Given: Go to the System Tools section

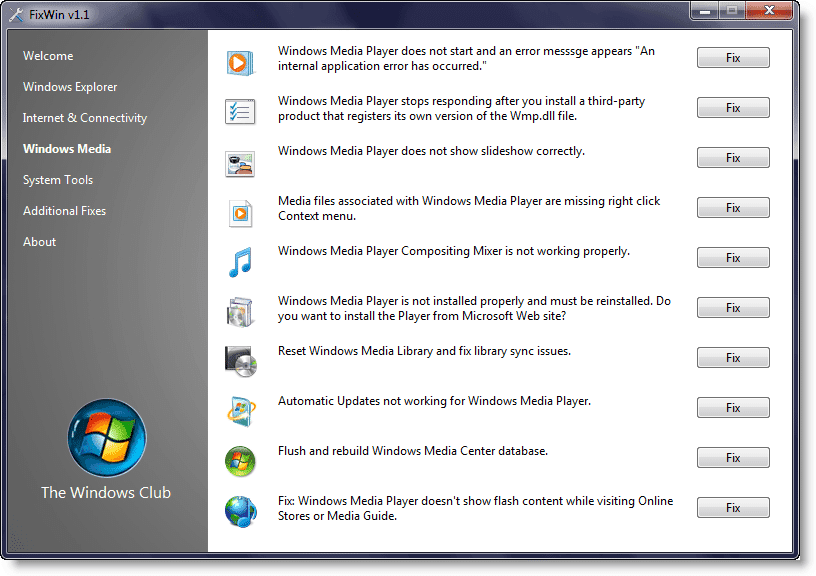Looking at the screenshot, I should 58,180.
